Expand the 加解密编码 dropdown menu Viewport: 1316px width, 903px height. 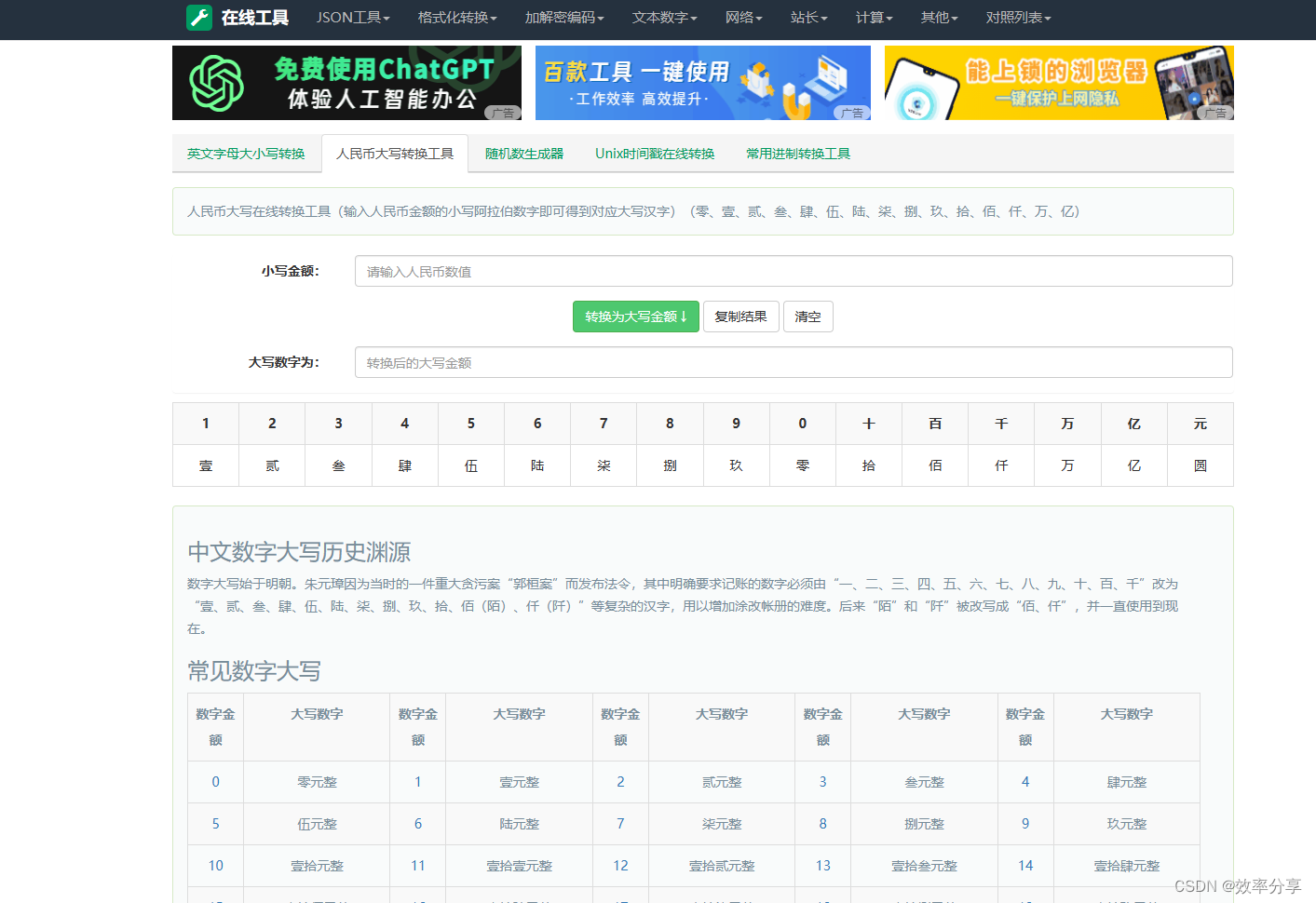564,18
